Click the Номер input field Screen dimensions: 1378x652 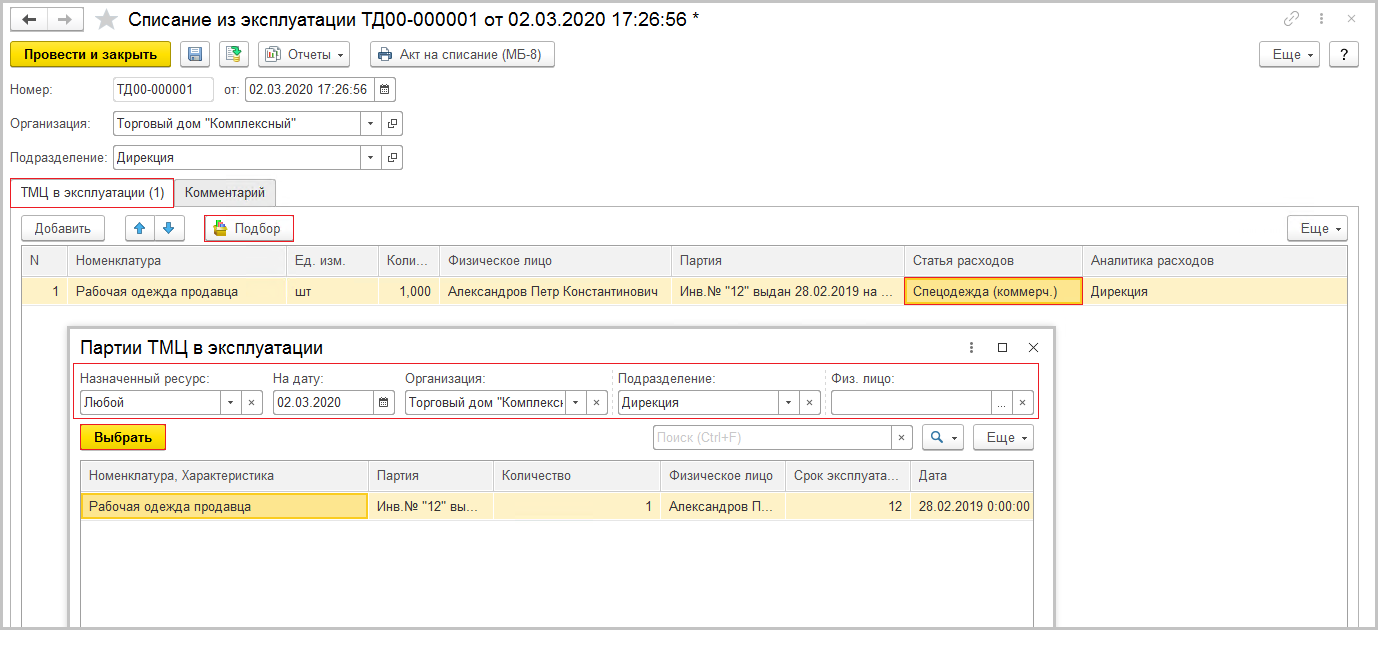(164, 89)
